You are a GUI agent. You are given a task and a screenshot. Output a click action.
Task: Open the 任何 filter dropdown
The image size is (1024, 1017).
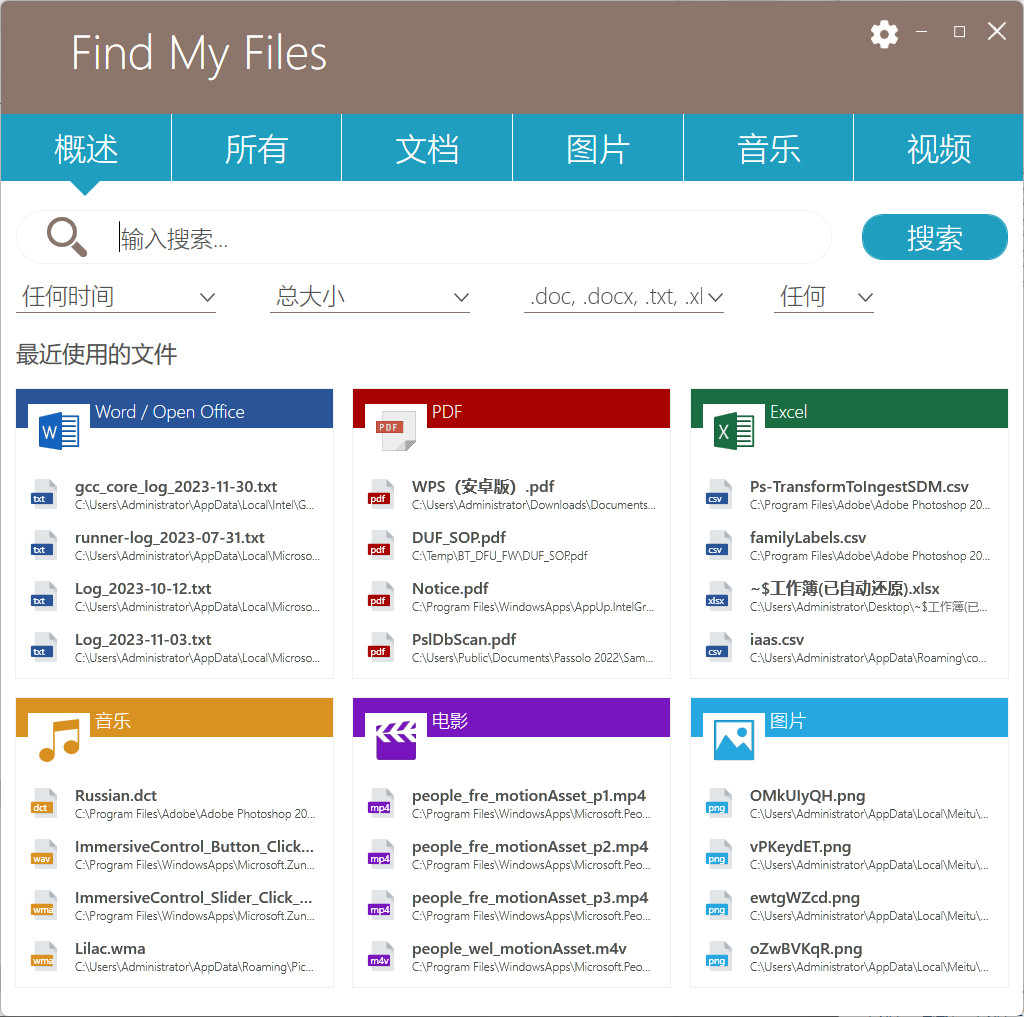[824, 297]
